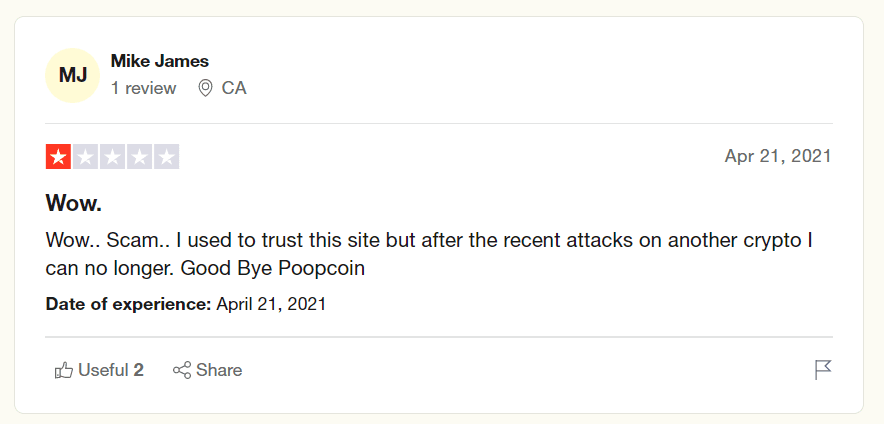Click the fourth grey rating star

point(139,157)
